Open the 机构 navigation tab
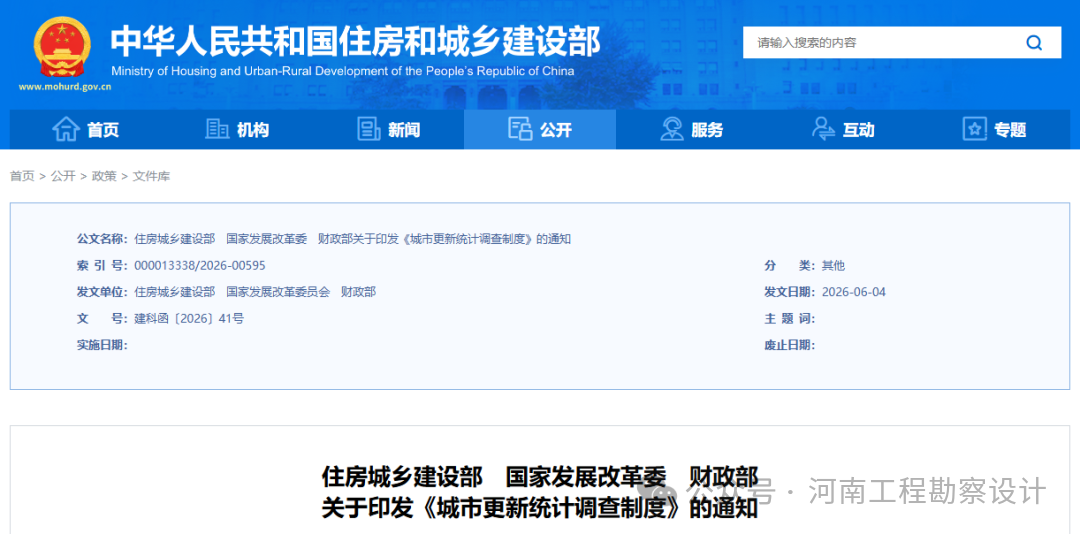Viewport: 1080px width, 534px height. 237,130
